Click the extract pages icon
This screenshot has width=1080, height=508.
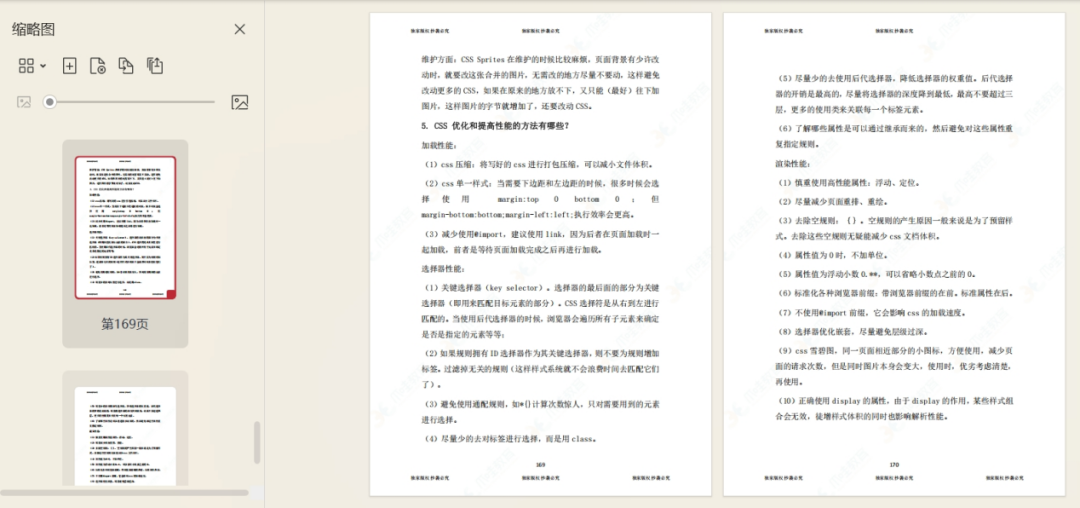click(x=155, y=65)
